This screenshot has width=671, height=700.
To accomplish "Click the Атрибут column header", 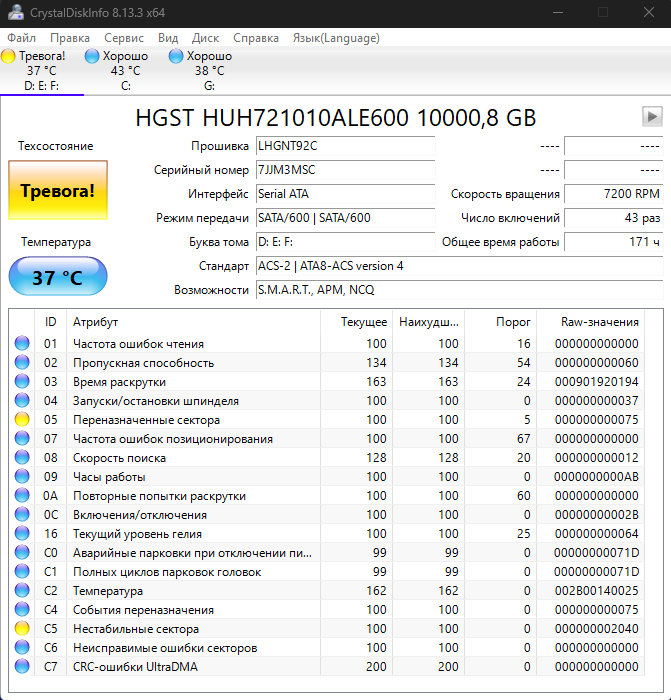I will click(193, 322).
